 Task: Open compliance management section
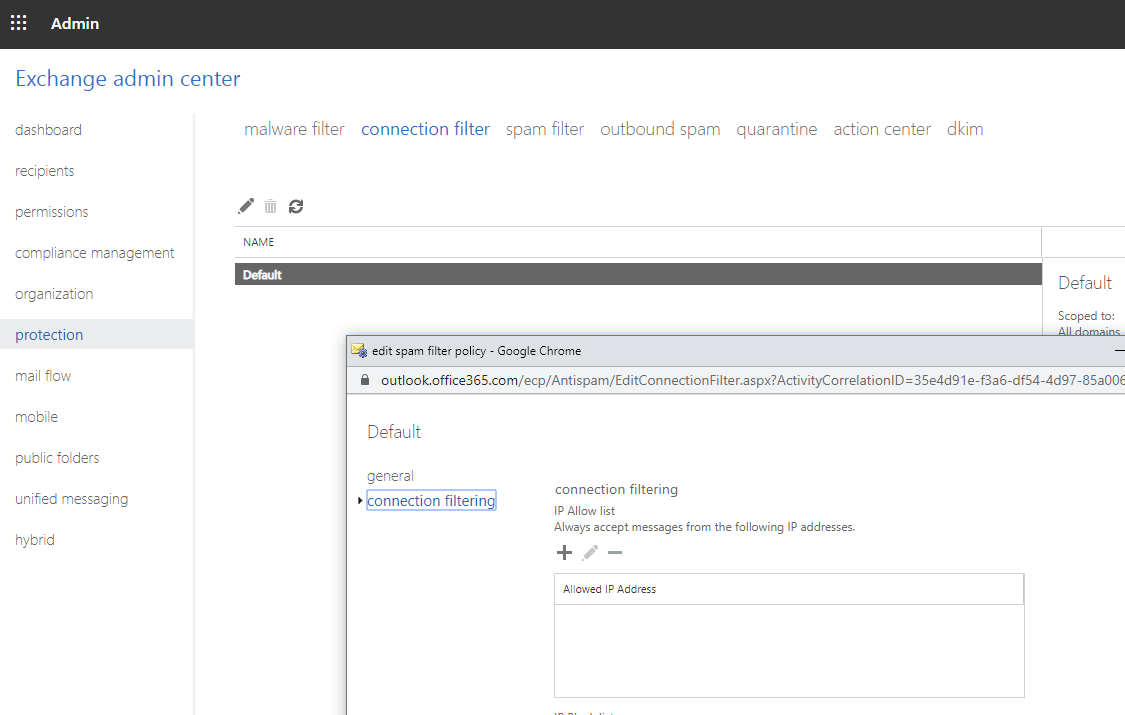tap(95, 252)
